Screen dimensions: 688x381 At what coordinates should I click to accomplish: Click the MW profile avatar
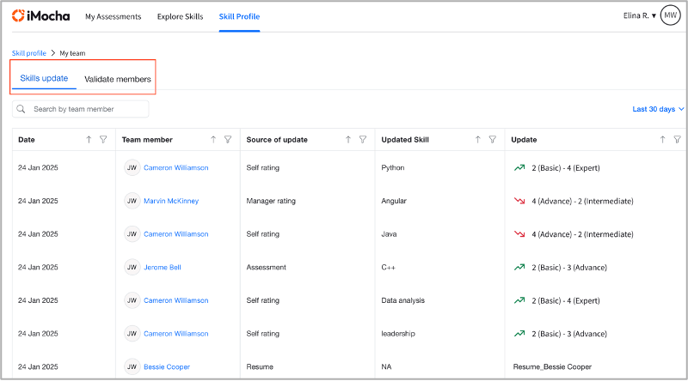(670, 16)
